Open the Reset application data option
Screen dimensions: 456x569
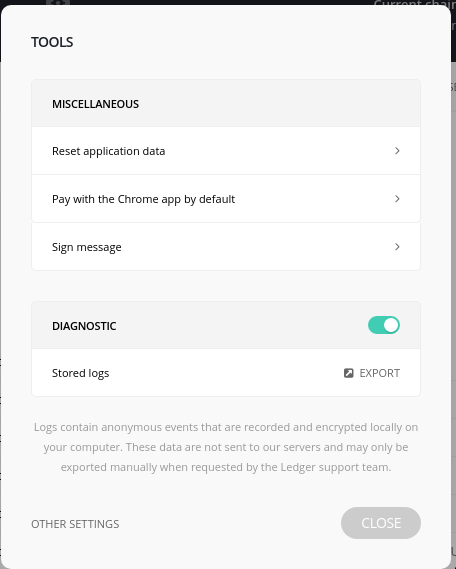[226, 151]
